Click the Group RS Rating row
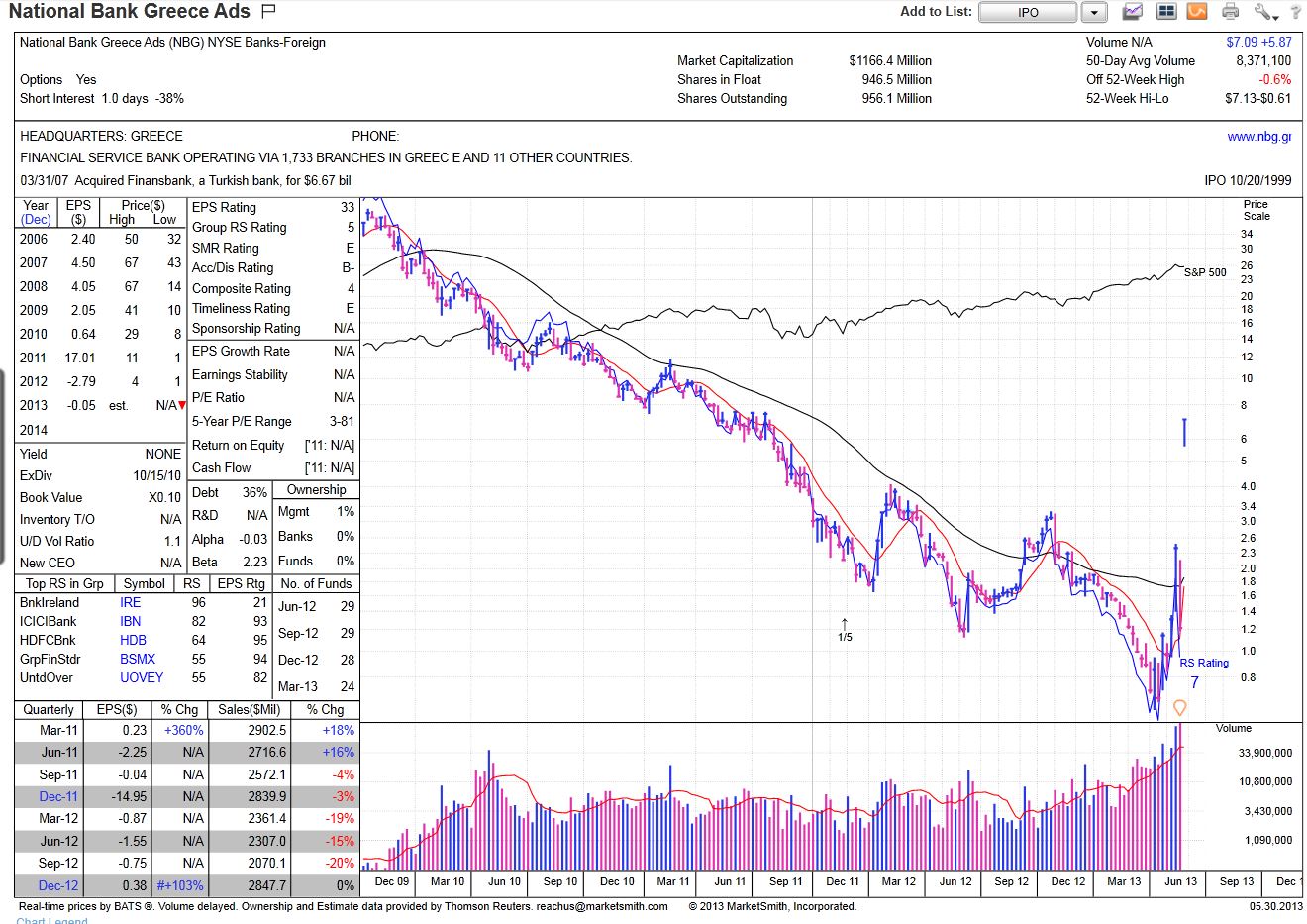Screen dimensions: 1307x924 [x=273, y=227]
